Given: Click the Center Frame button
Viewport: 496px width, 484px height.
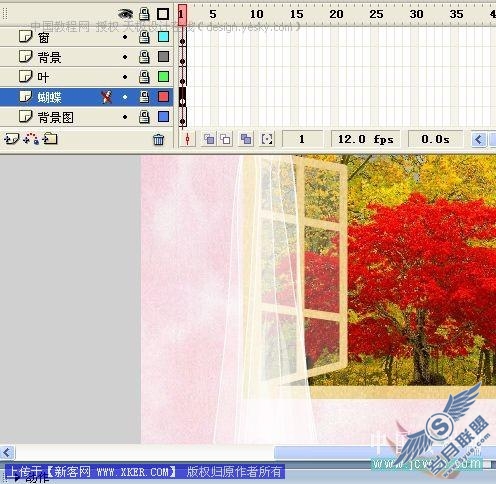Looking at the screenshot, I should 187,139.
